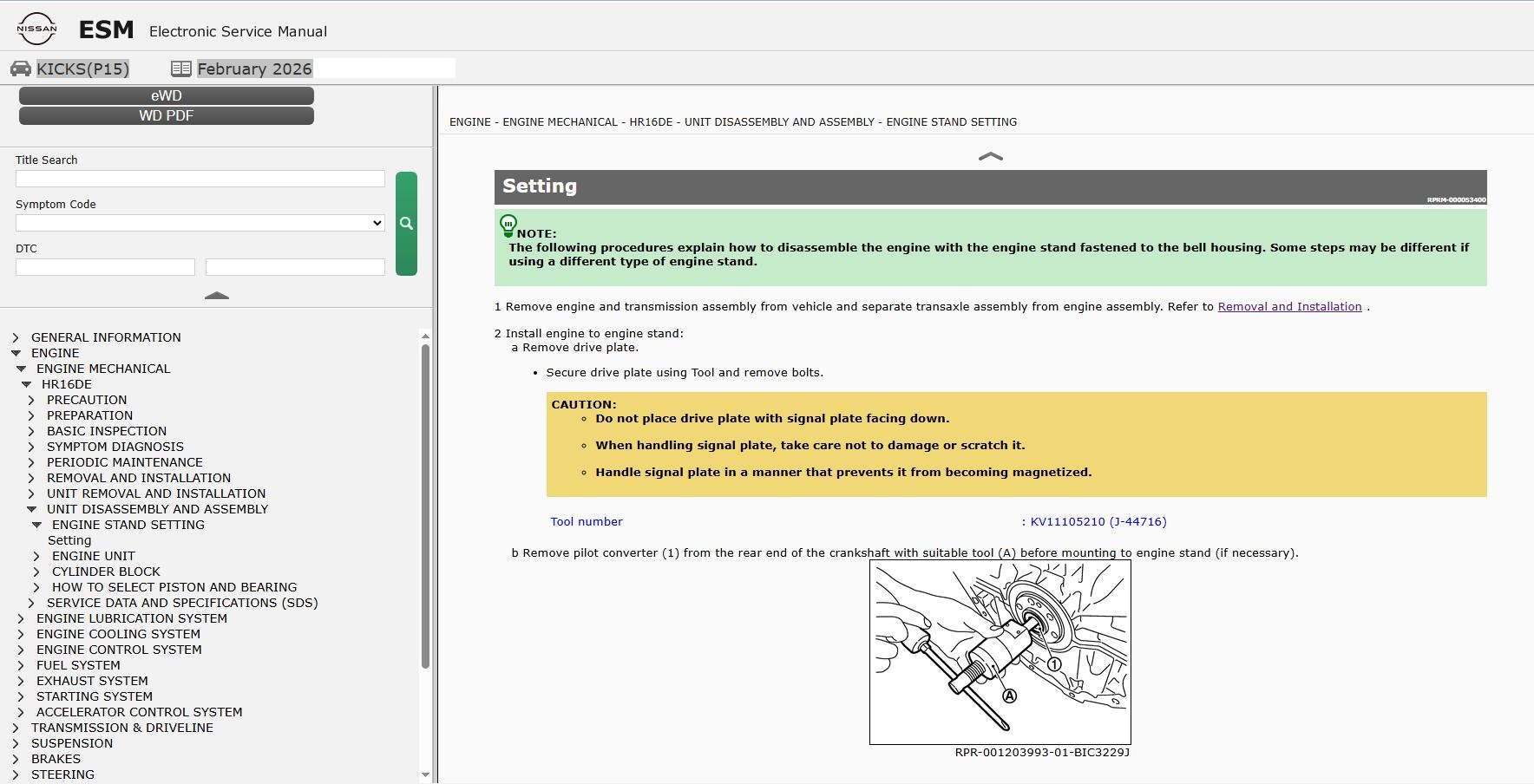
Task: Open the WD PDF button
Action: tap(167, 115)
